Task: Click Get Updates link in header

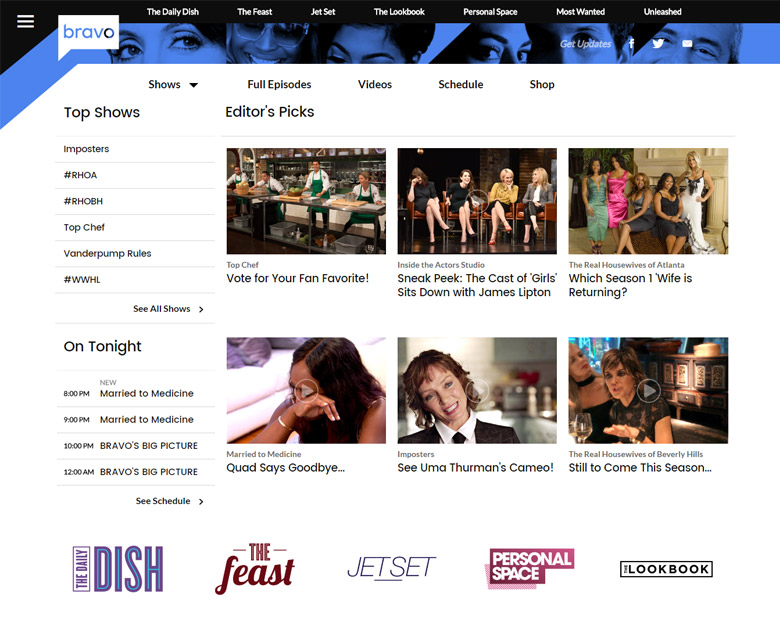Action: [585, 44]
